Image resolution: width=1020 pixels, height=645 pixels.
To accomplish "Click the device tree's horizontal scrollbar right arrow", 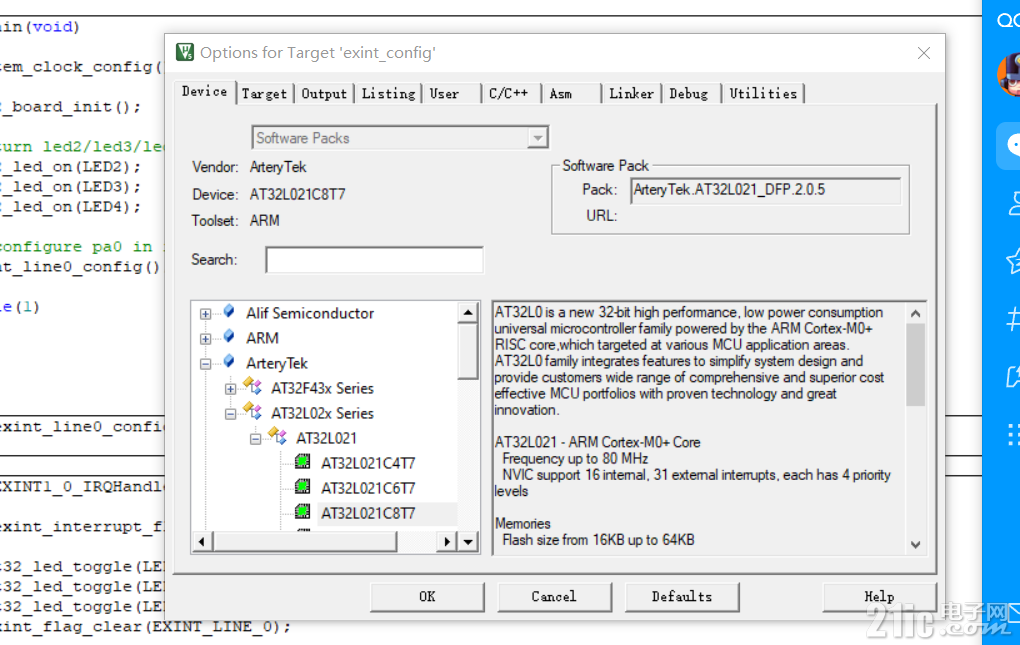I will pyautogui.click(x=446, y=542).
